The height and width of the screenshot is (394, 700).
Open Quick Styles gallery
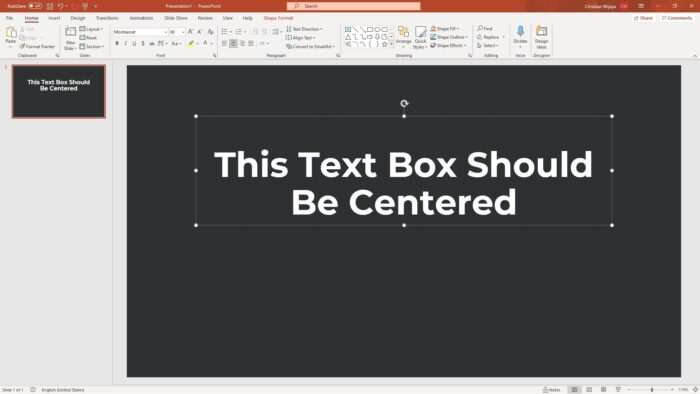coord(420,37)
